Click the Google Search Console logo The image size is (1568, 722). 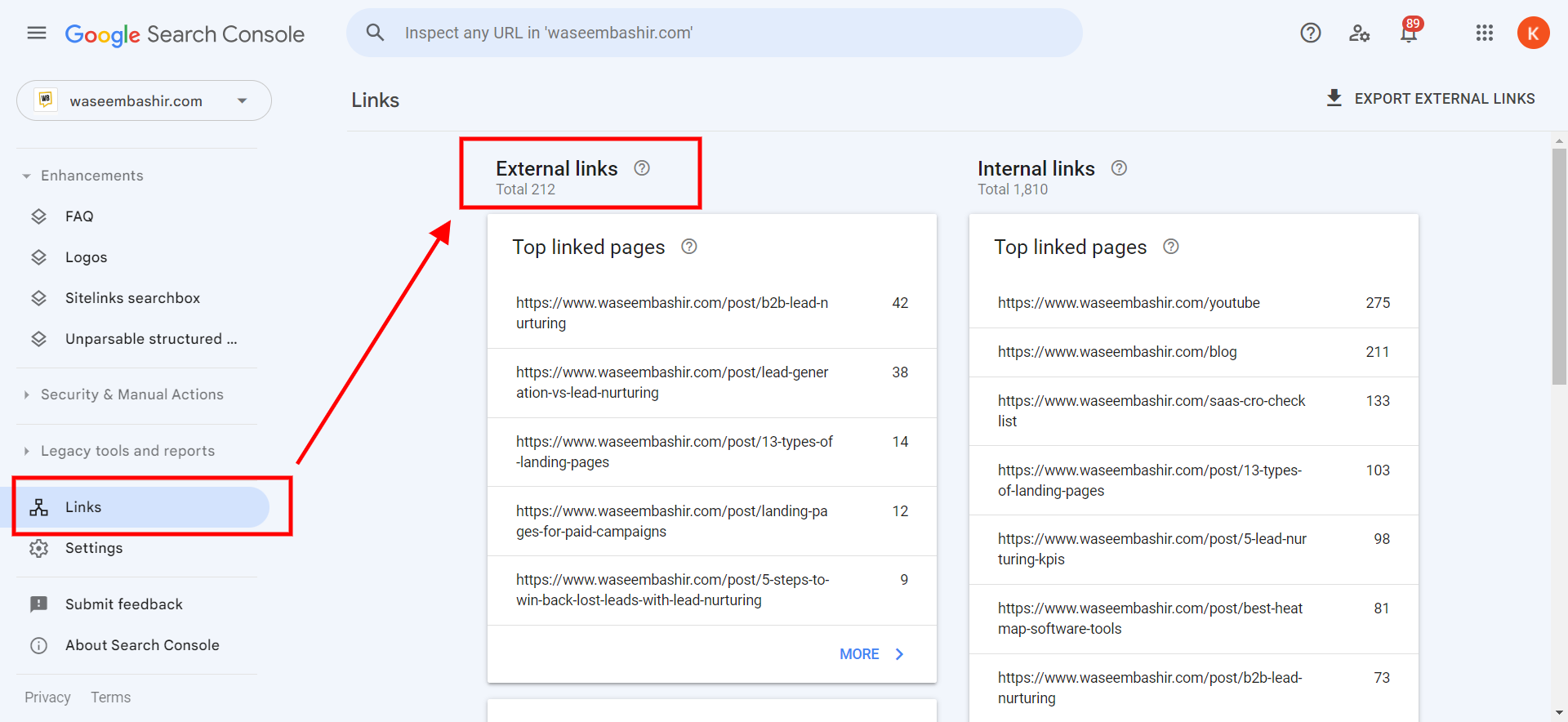[185, 34]
